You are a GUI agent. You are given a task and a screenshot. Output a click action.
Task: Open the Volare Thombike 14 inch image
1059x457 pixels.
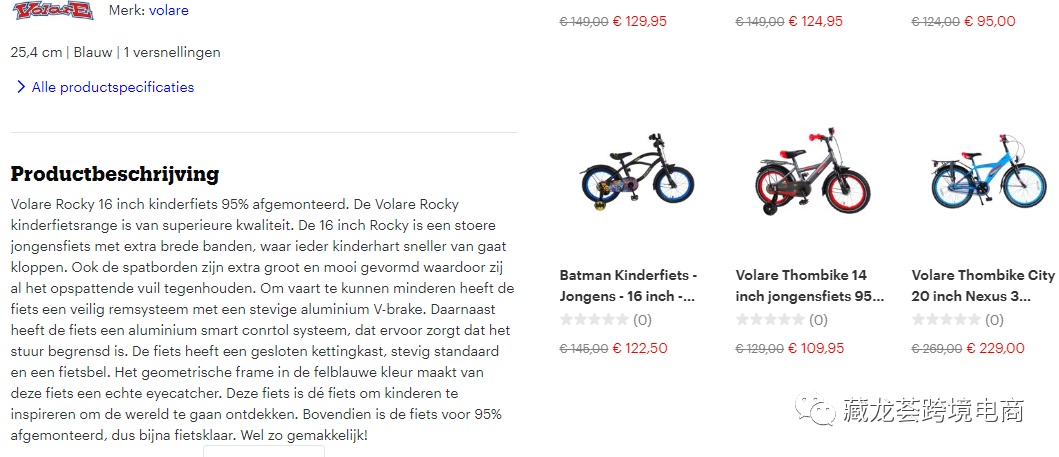click(812, 176)
